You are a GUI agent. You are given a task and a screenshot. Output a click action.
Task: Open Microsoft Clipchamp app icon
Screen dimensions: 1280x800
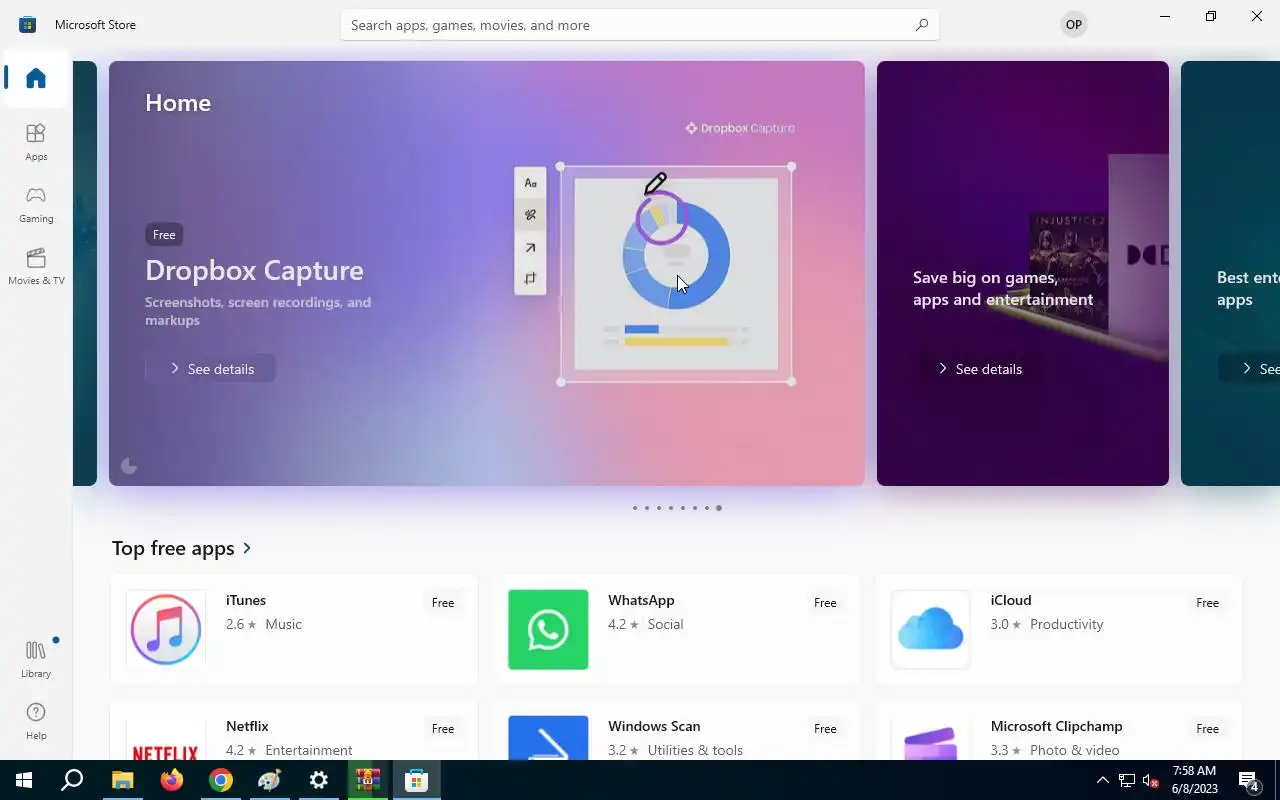point(930,738)
